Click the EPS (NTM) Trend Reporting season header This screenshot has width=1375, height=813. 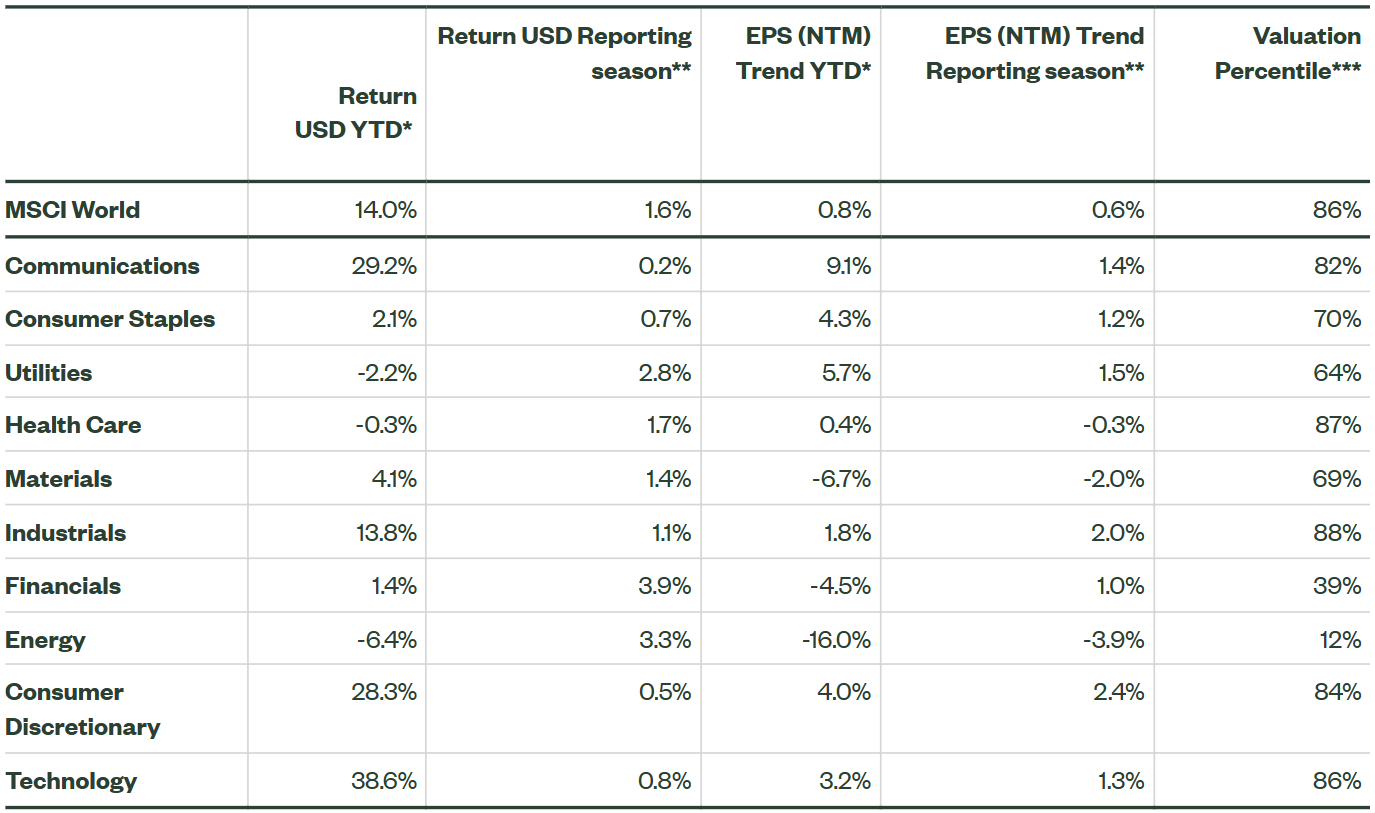point(1034,54)
